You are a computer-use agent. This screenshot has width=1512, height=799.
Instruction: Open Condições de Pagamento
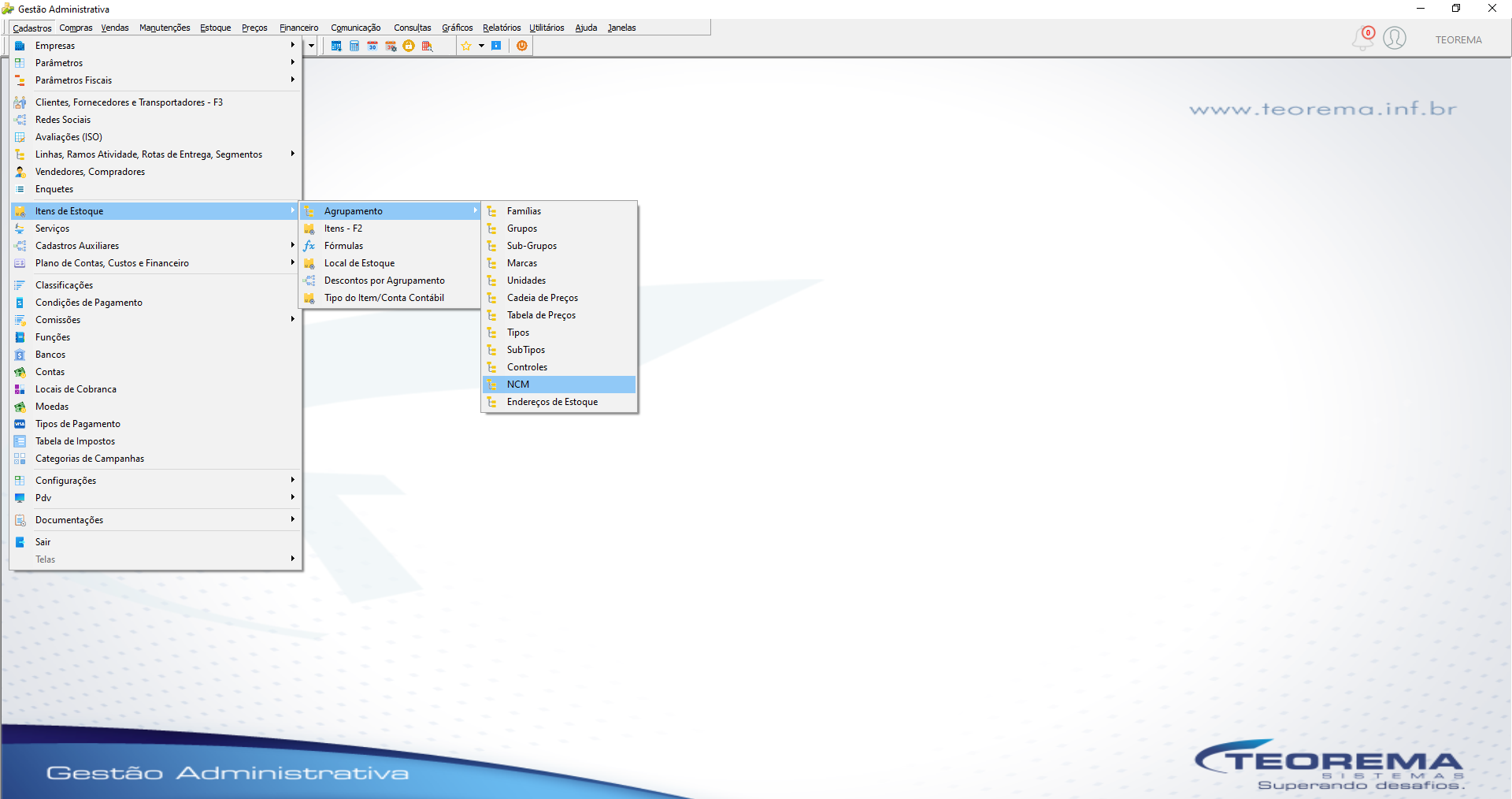coord(156,303)
